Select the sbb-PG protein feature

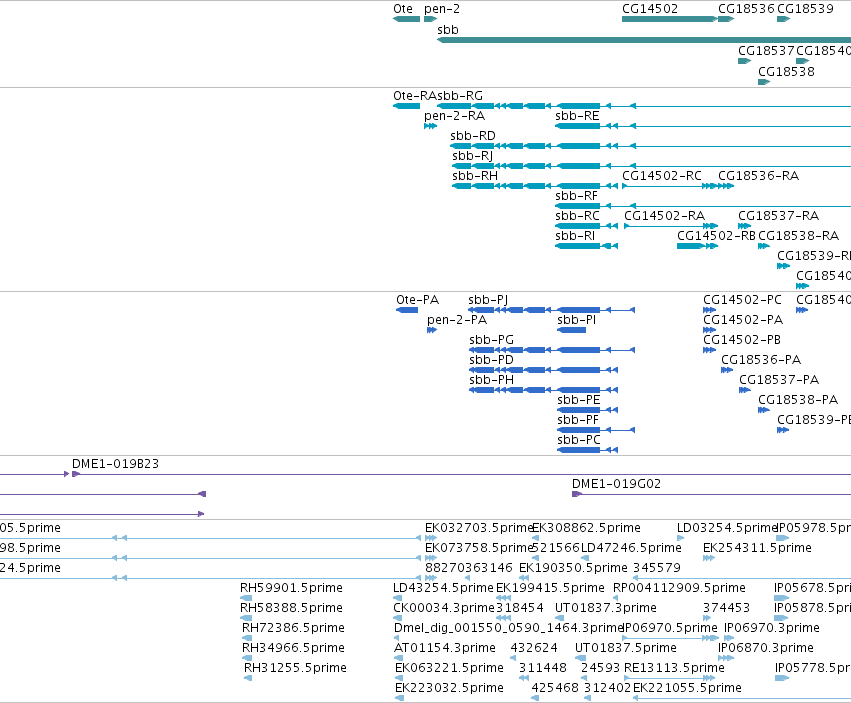click(552, 350)
